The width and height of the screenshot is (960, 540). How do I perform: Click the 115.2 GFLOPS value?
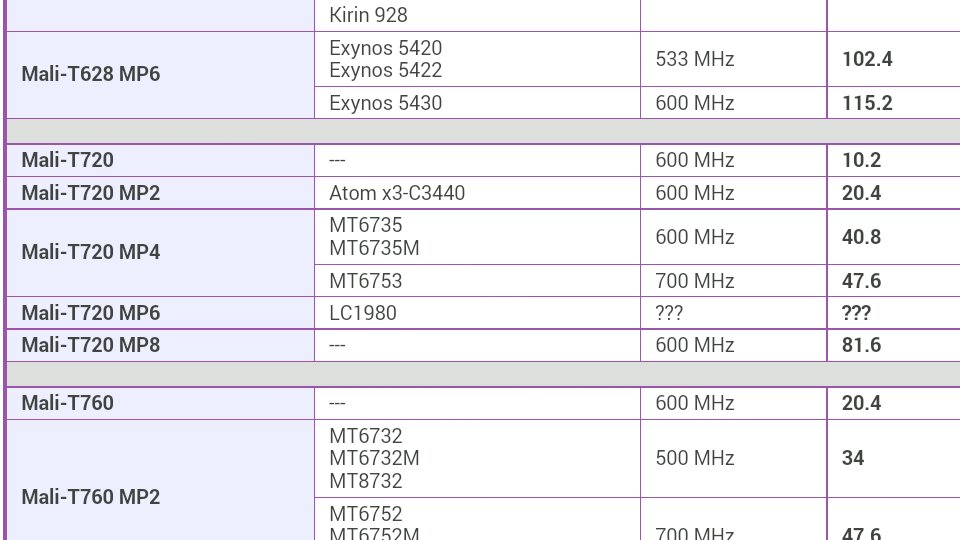tap(868, 103)
